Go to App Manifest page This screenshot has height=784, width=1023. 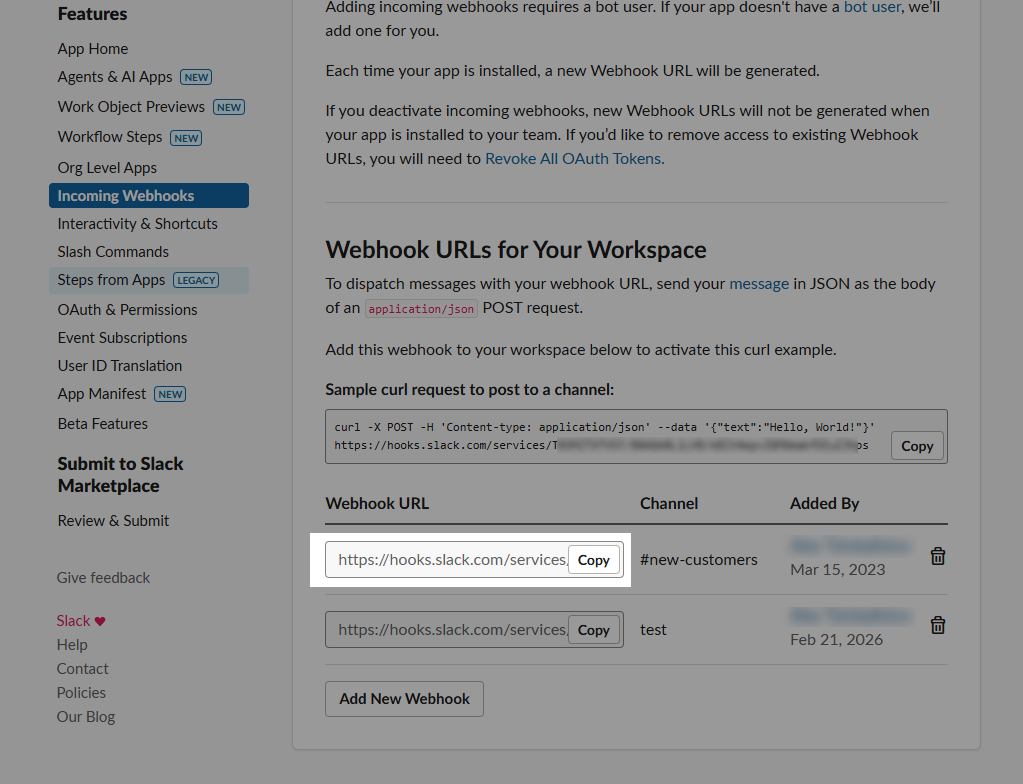click(x=100, y=393)
